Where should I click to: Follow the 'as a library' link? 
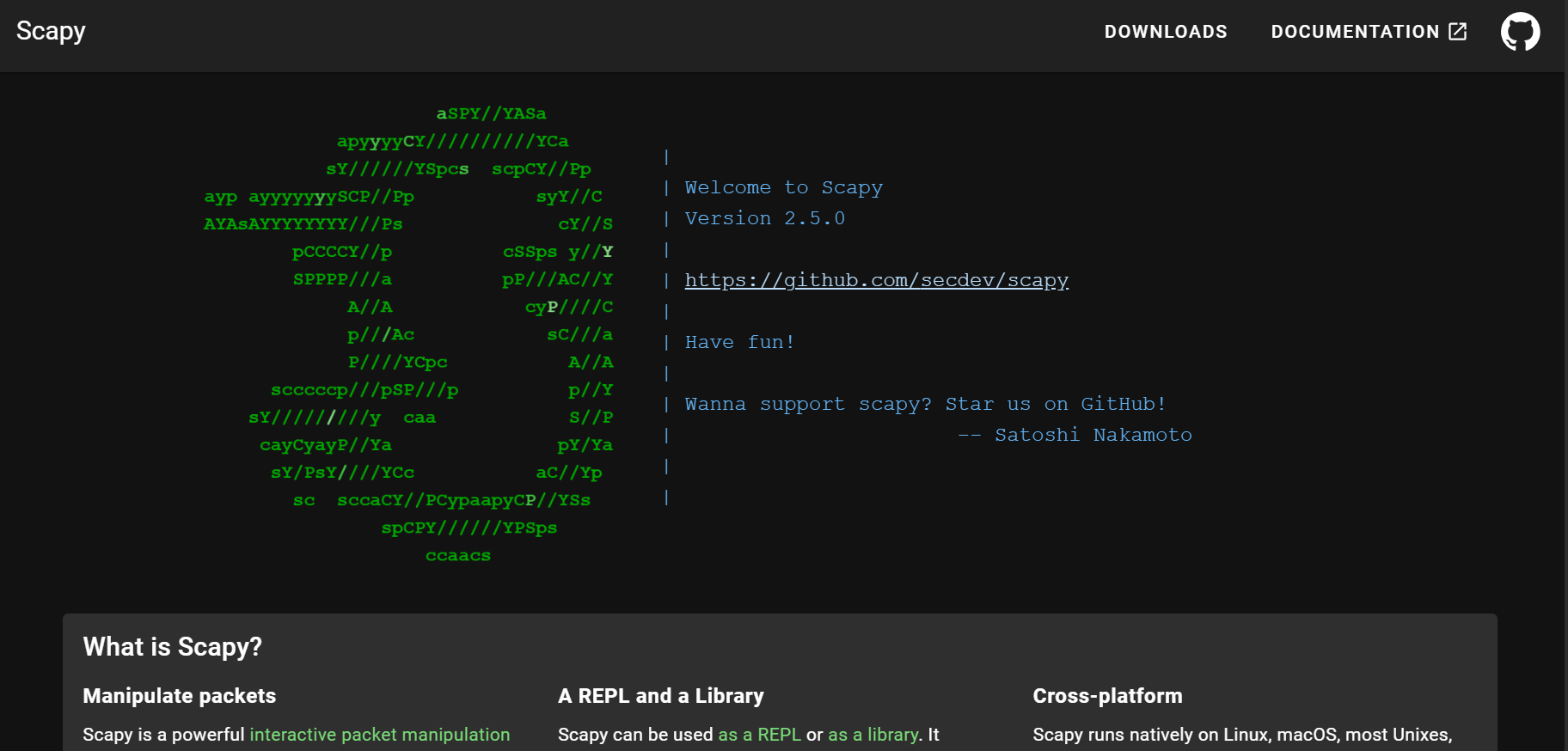point(873,735)
